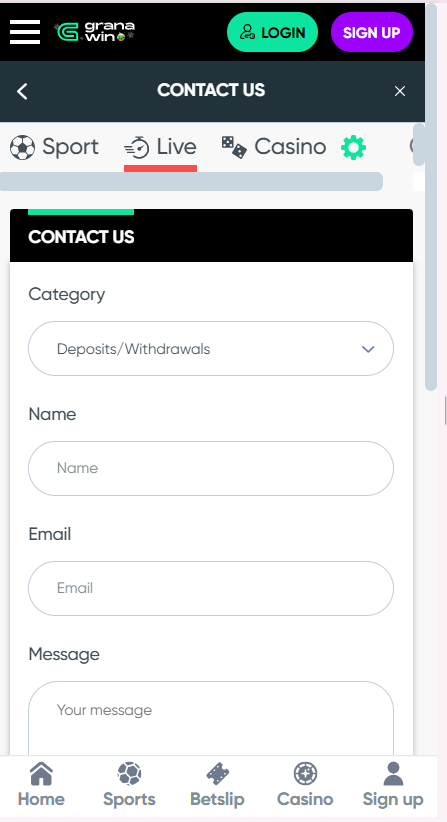Switch to the Sport tab
447x822 pixels.
point(54,147)
